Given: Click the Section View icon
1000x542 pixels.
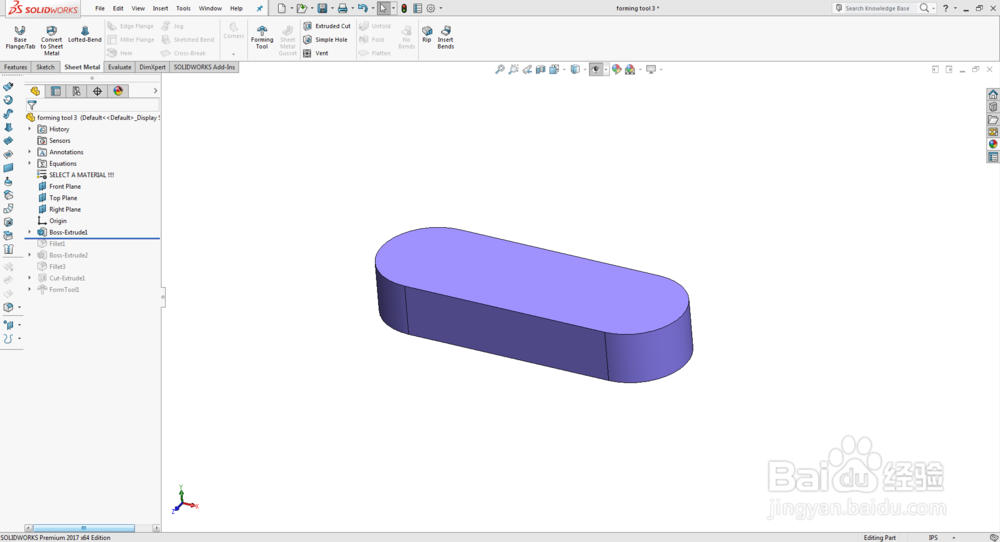Looking at the screenshot, I should [x=540, y=70].
